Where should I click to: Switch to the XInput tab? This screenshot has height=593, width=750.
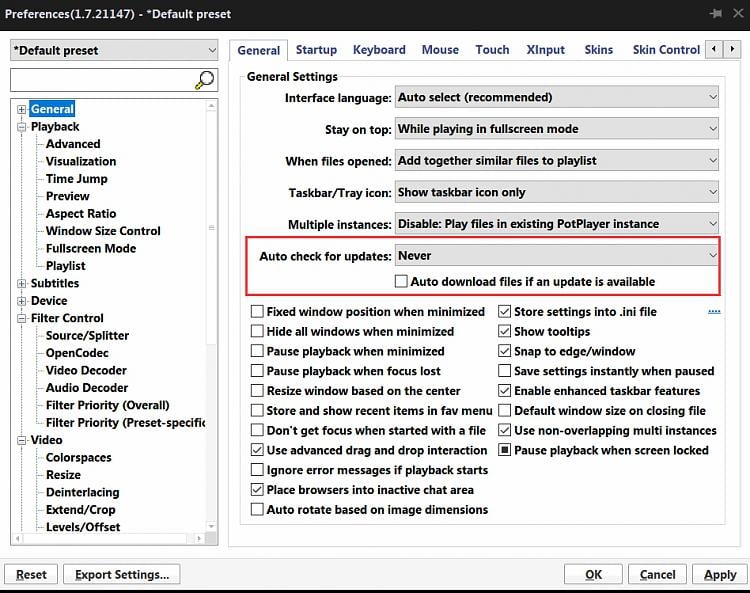pos(545,50)
